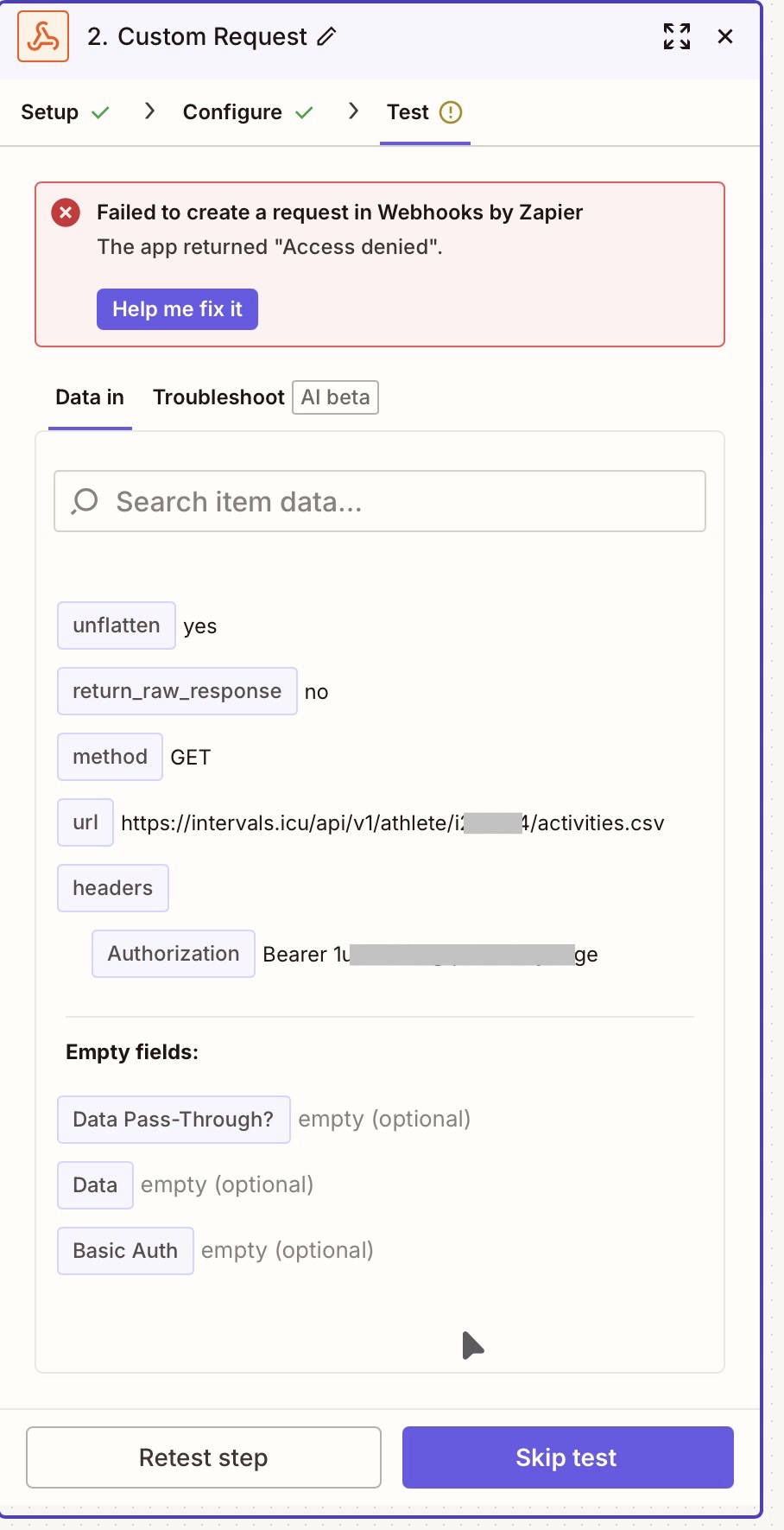Click the red error icon in alert
Viewport: 784px width, 1530px height.
click(x=66, y=213)
